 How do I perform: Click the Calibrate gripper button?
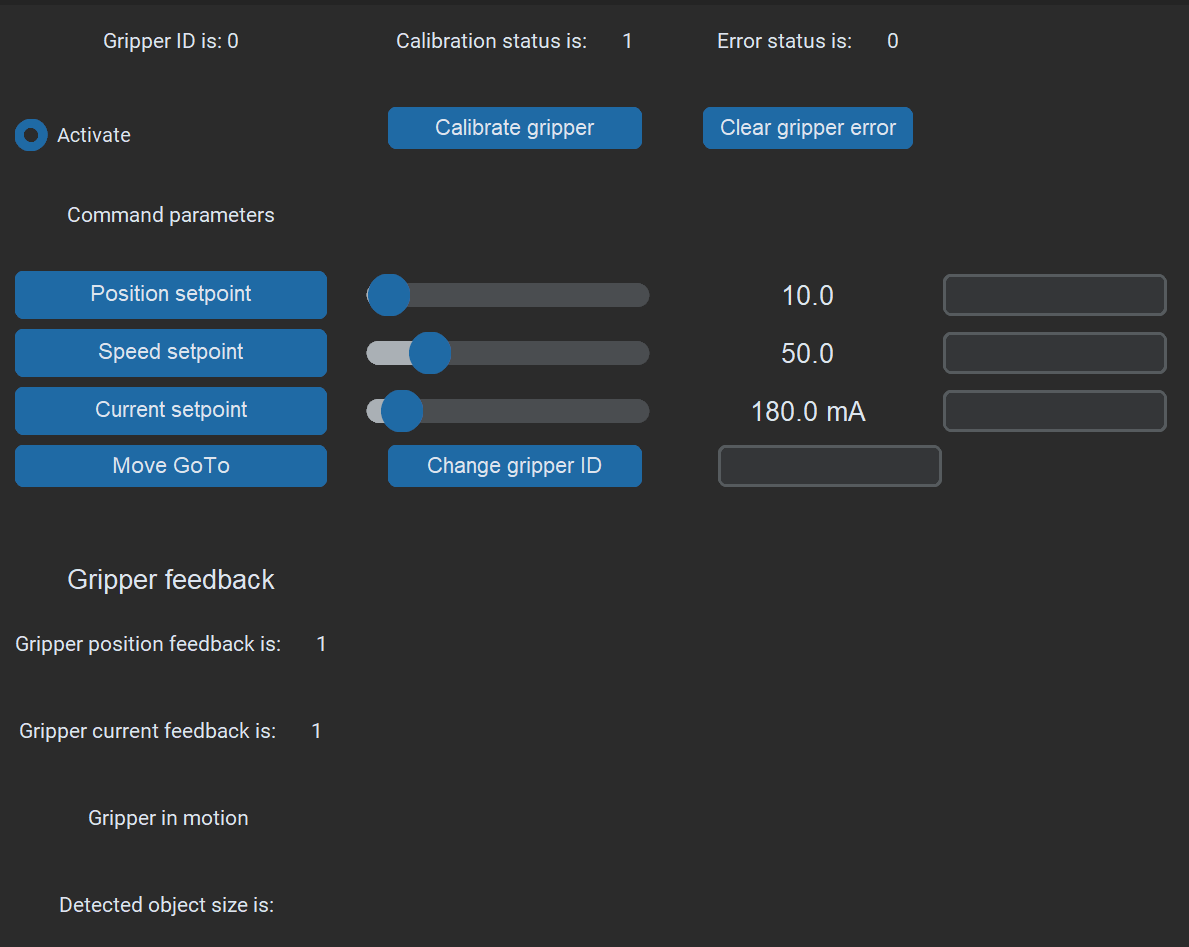515,128
